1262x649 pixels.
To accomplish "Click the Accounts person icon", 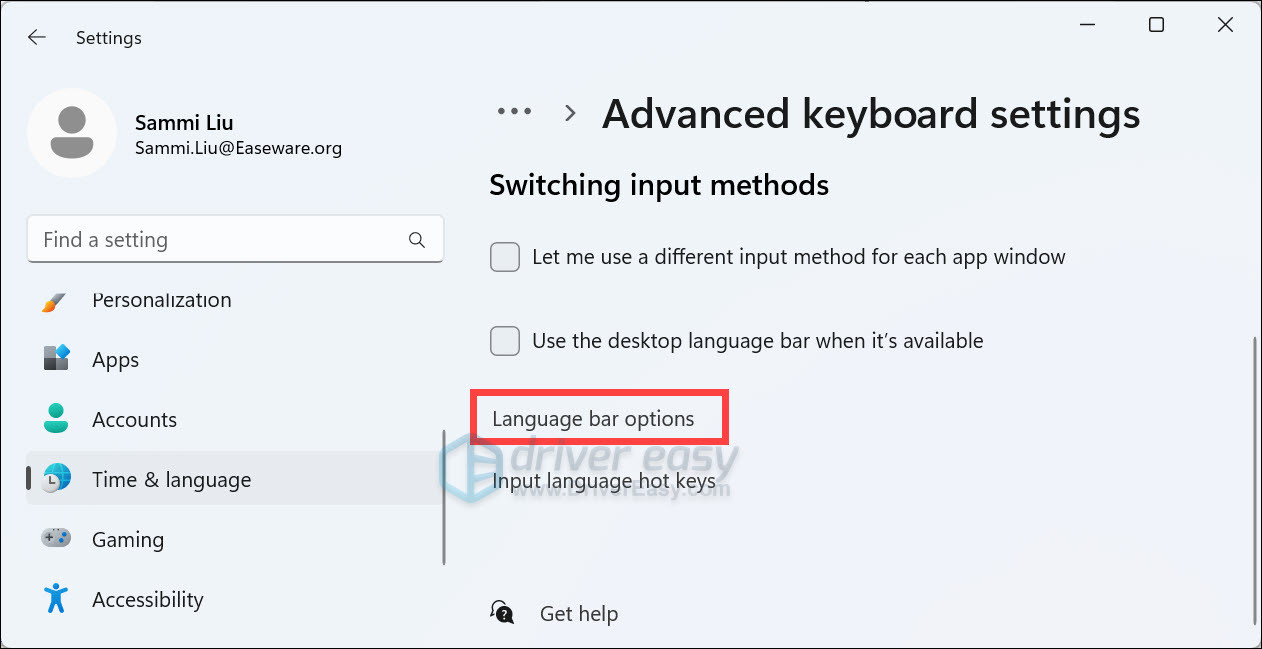I will (56, 419).
